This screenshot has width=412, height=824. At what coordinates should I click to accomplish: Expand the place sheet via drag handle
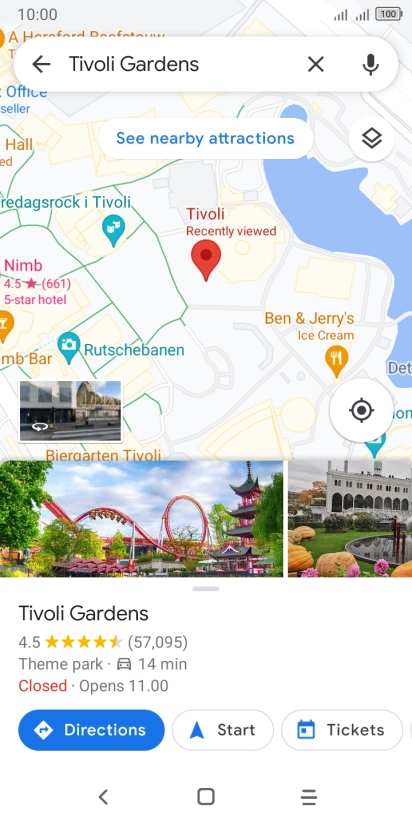point(206,589)
